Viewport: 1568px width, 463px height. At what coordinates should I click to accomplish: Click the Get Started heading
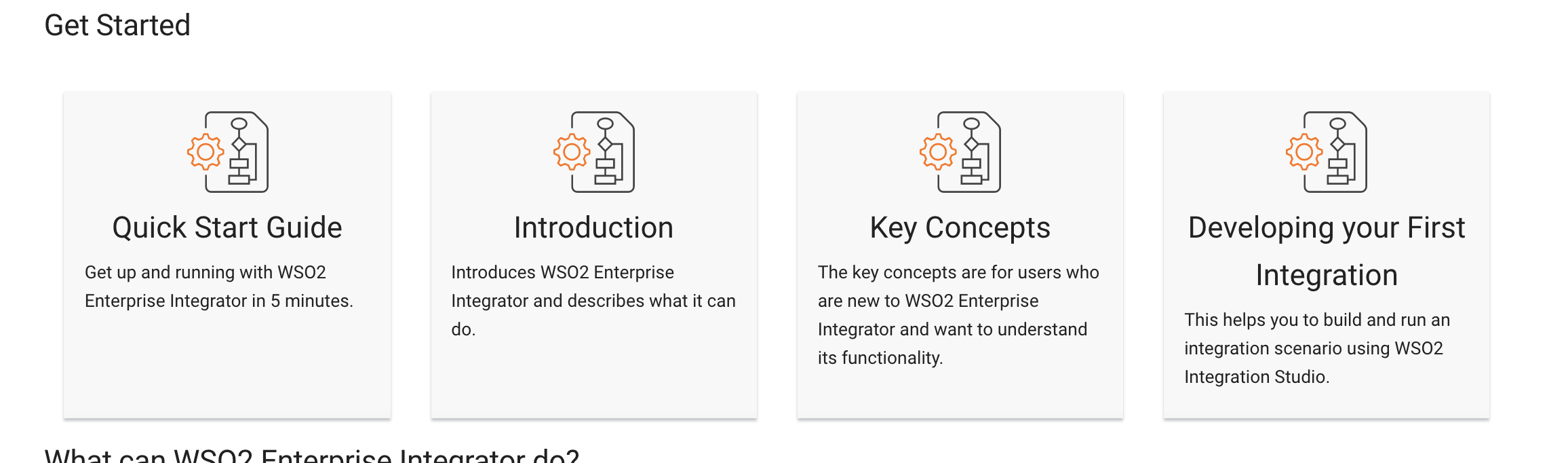(x=117, y=25)
